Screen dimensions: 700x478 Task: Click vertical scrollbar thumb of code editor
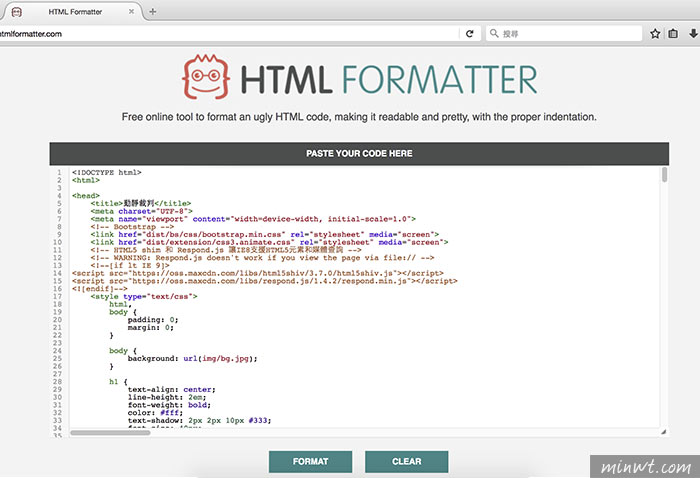point(665,175)
